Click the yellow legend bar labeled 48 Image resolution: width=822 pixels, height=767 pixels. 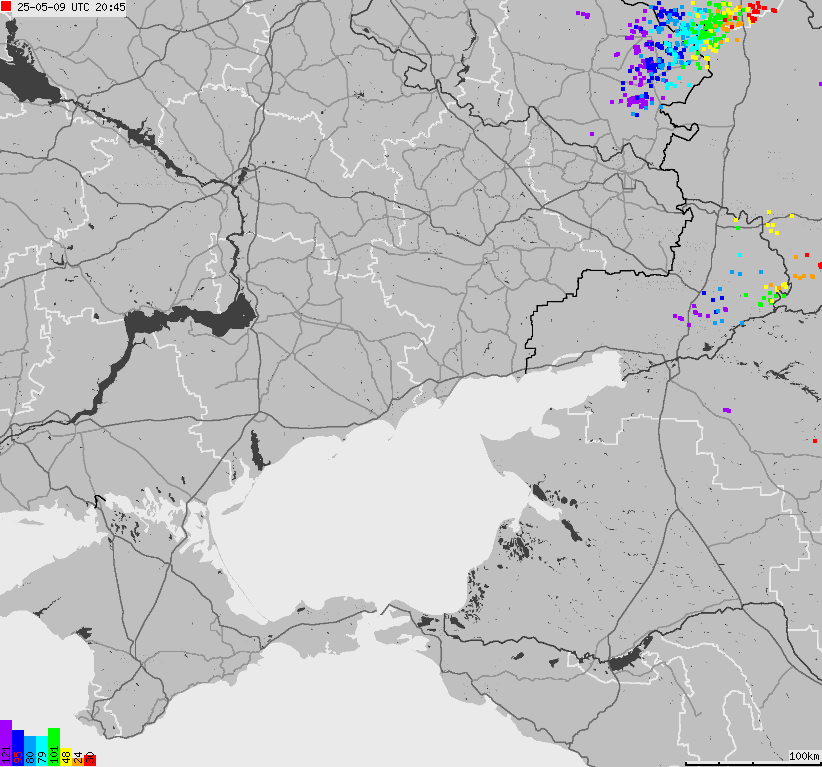tap(66, 757)
